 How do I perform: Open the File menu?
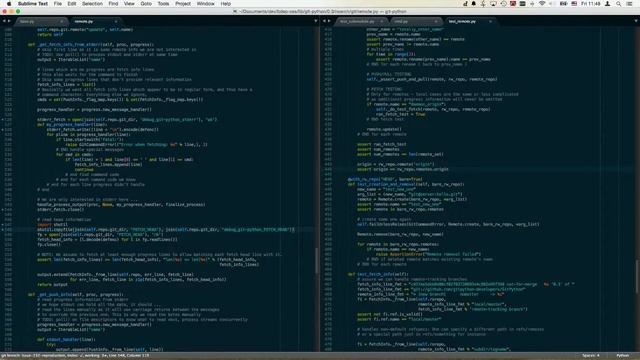click(58, 4)
